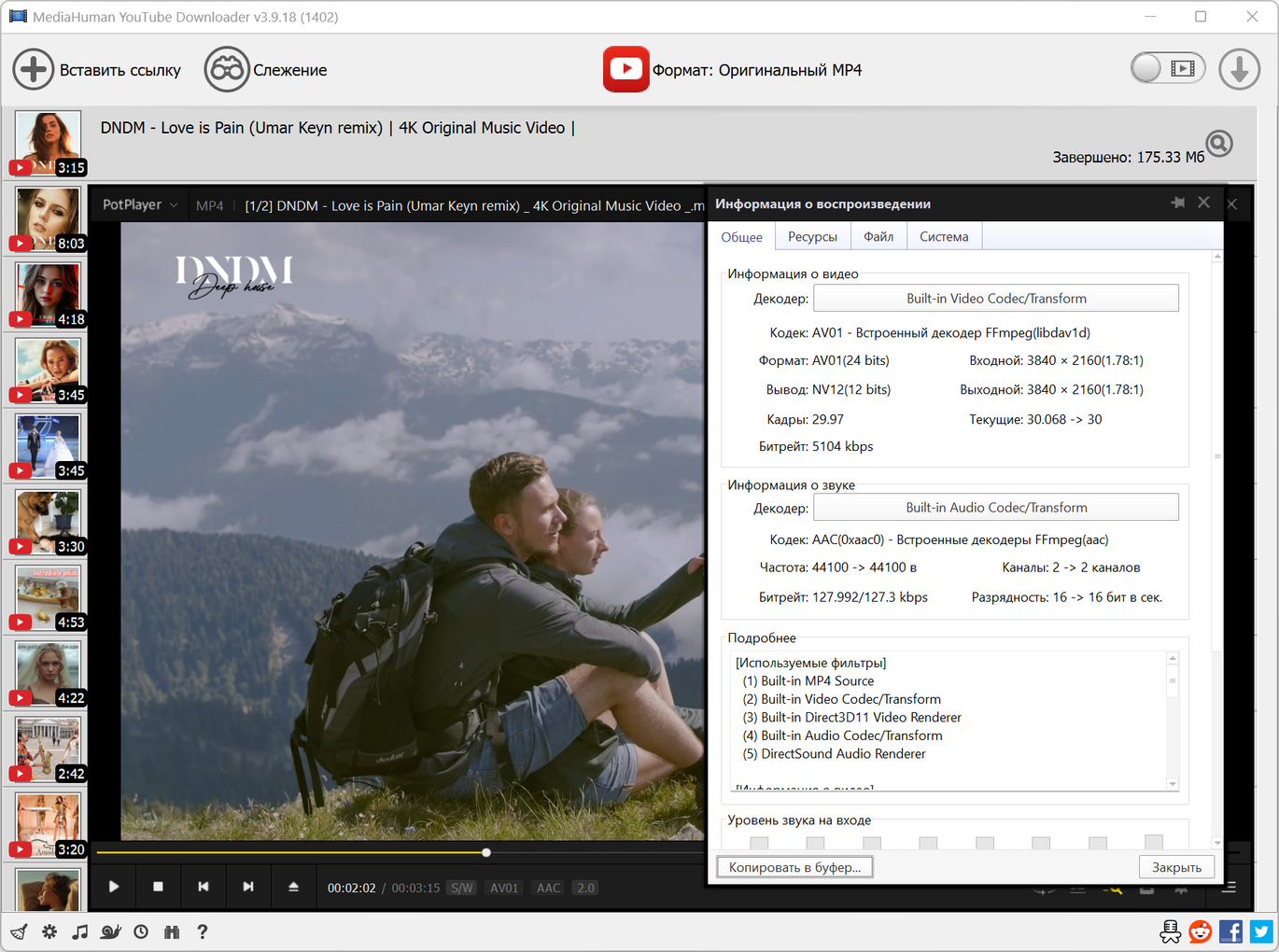Select the 8:03 video thumbnail in list
This screenshot has height=952, width=1279.
click(x=49, y=219)
